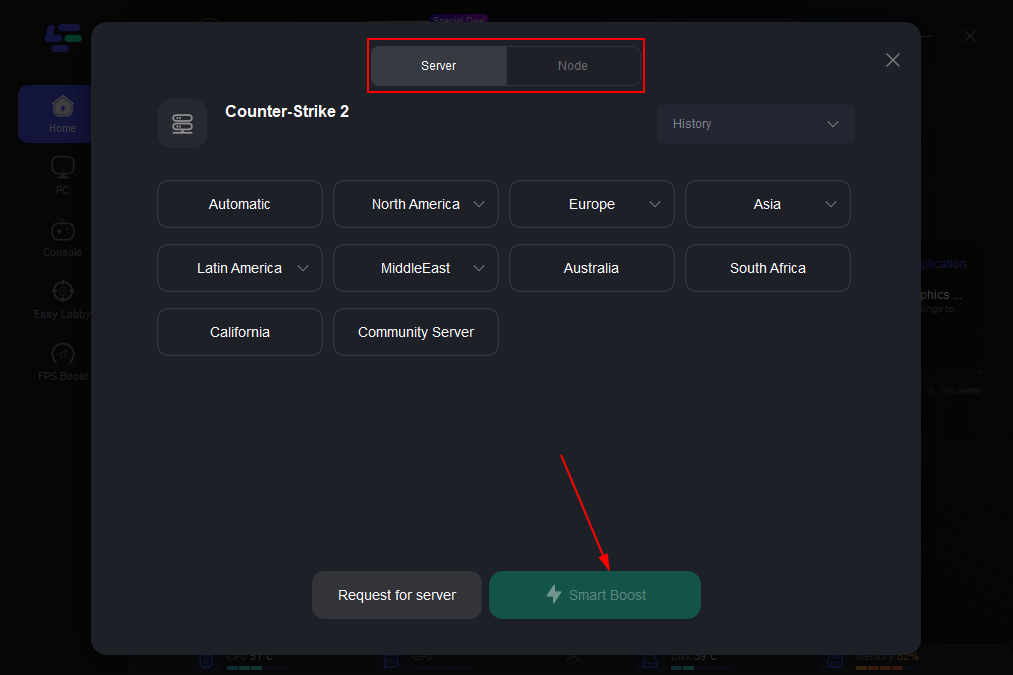Close the server selection dialog

tap(893, 60)
